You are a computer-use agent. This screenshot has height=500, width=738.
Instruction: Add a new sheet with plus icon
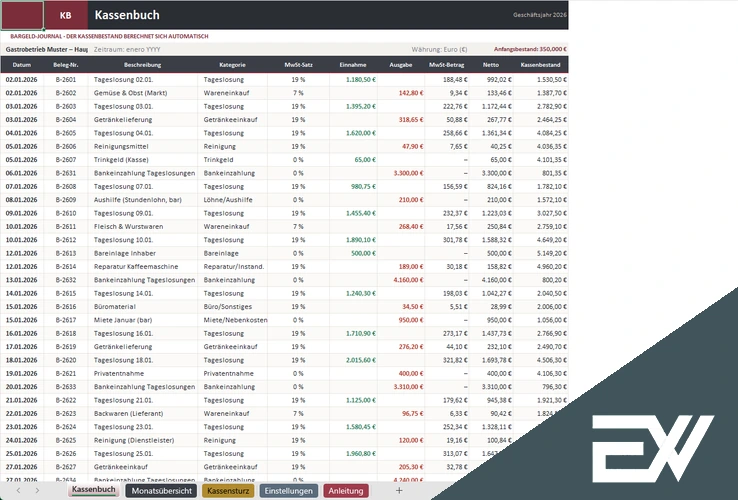pos(399,491)
